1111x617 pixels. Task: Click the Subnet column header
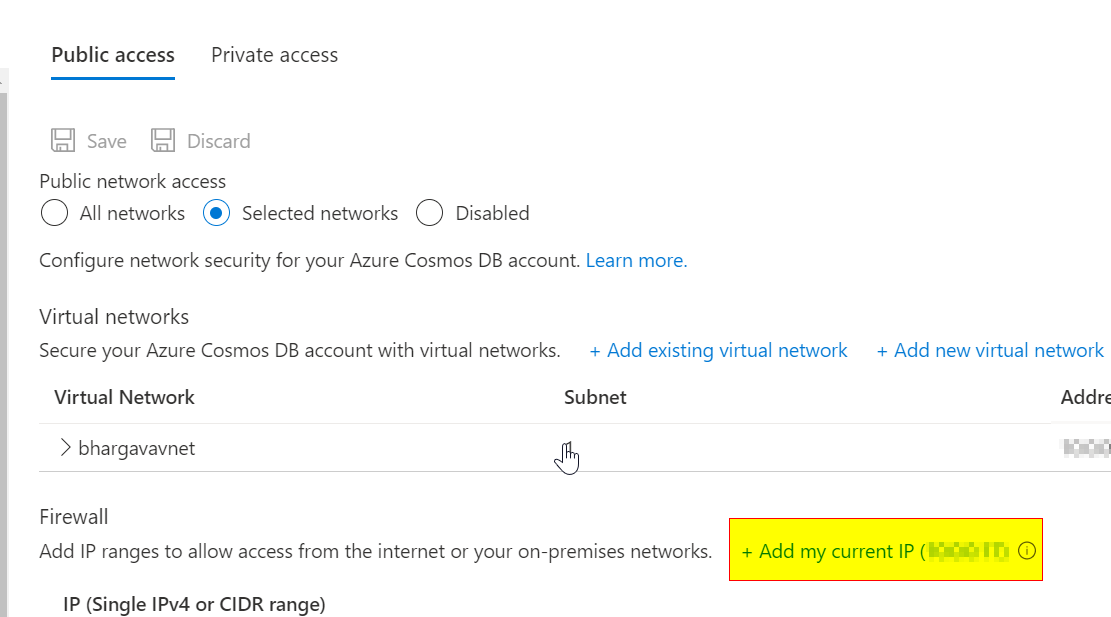tap(594, 397)
